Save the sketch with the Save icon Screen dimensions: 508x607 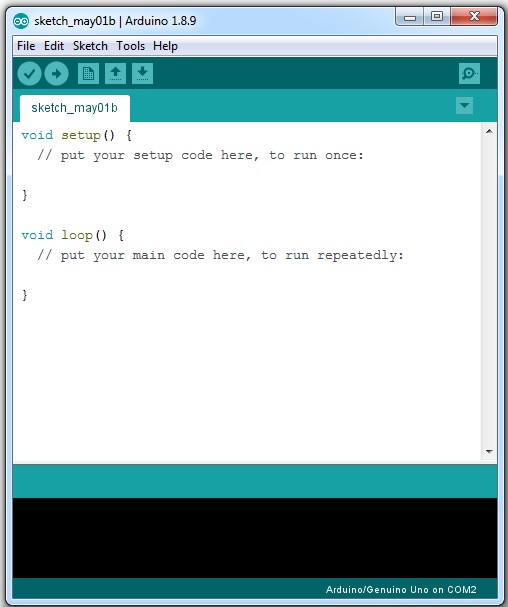pos(142,74)
